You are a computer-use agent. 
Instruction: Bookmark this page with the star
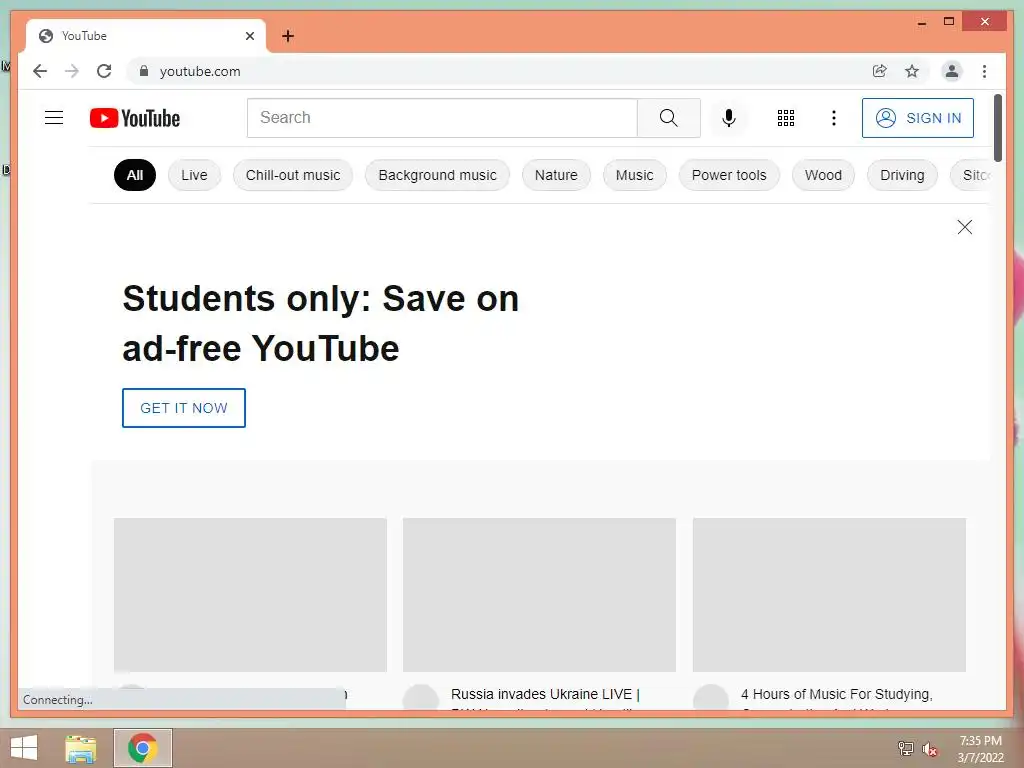tap(912, 71)
